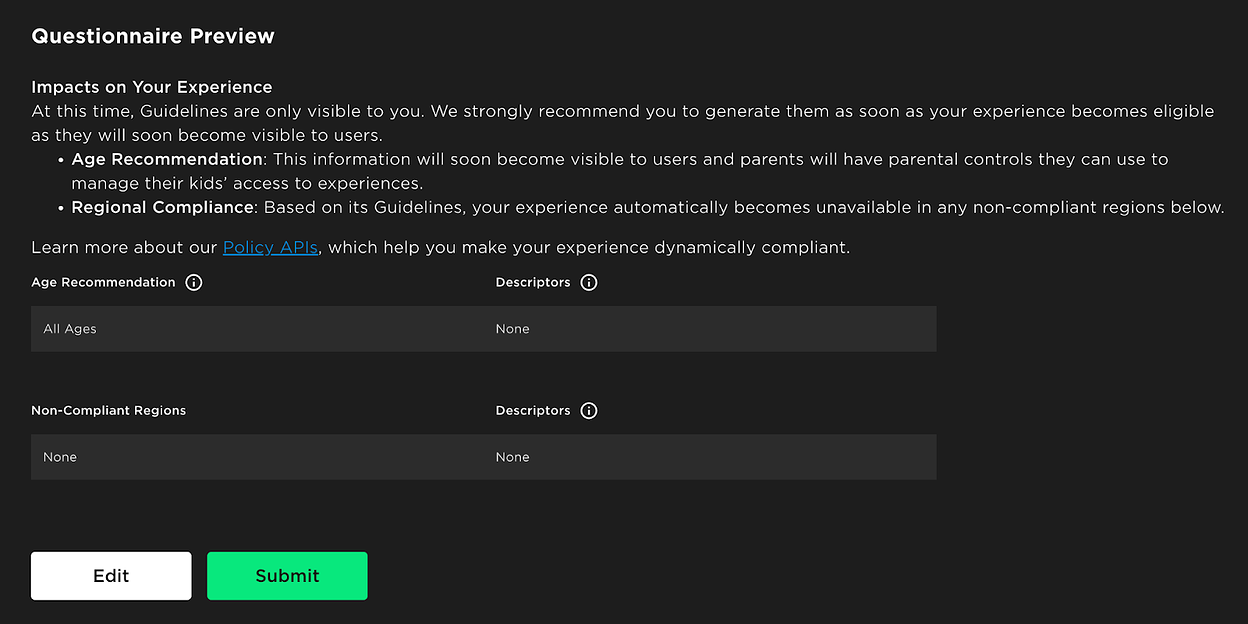This screenshot has width=1248, height=624.
Task: Open the top Descriptors info tooltip
Action: click(588, 282)
